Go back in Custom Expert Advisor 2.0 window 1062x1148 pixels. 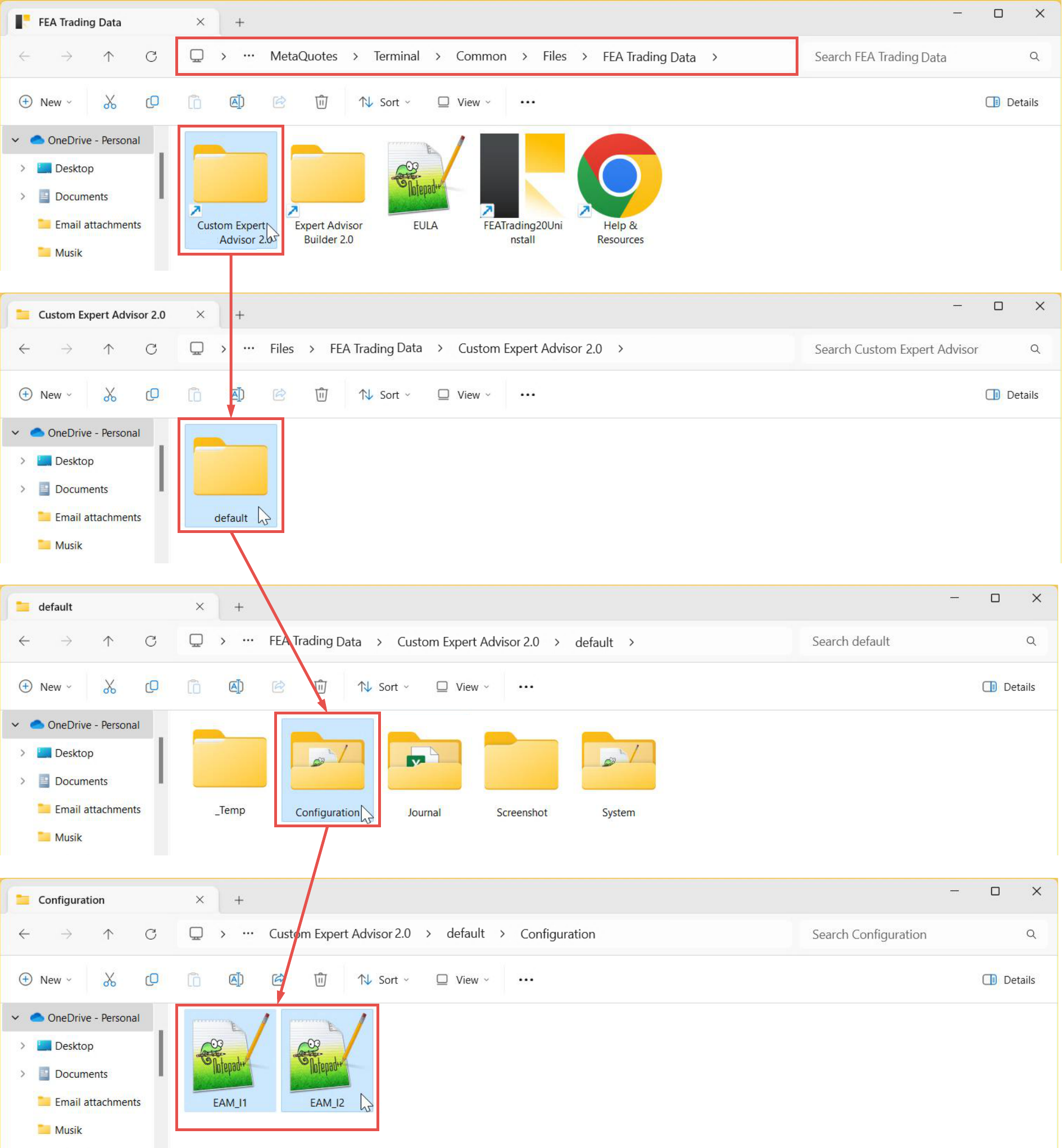[24, 349]
